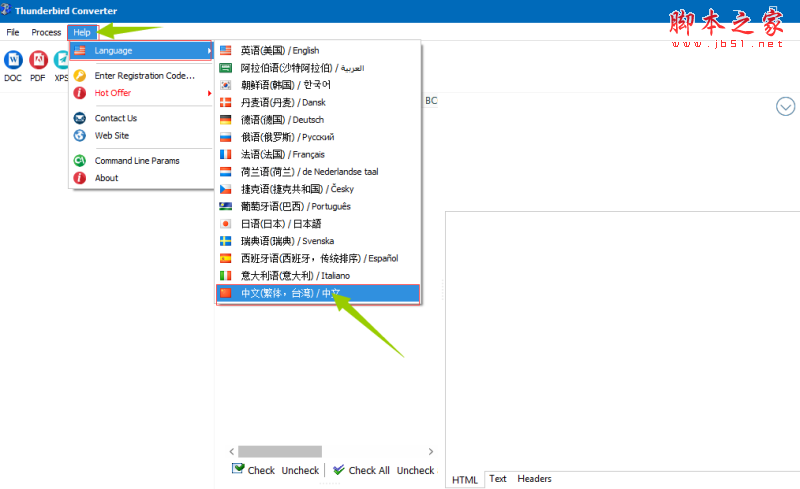This screenshot has height=489, width=800.
Task: Click the Russian flag icon
Action: pos(226,137)
